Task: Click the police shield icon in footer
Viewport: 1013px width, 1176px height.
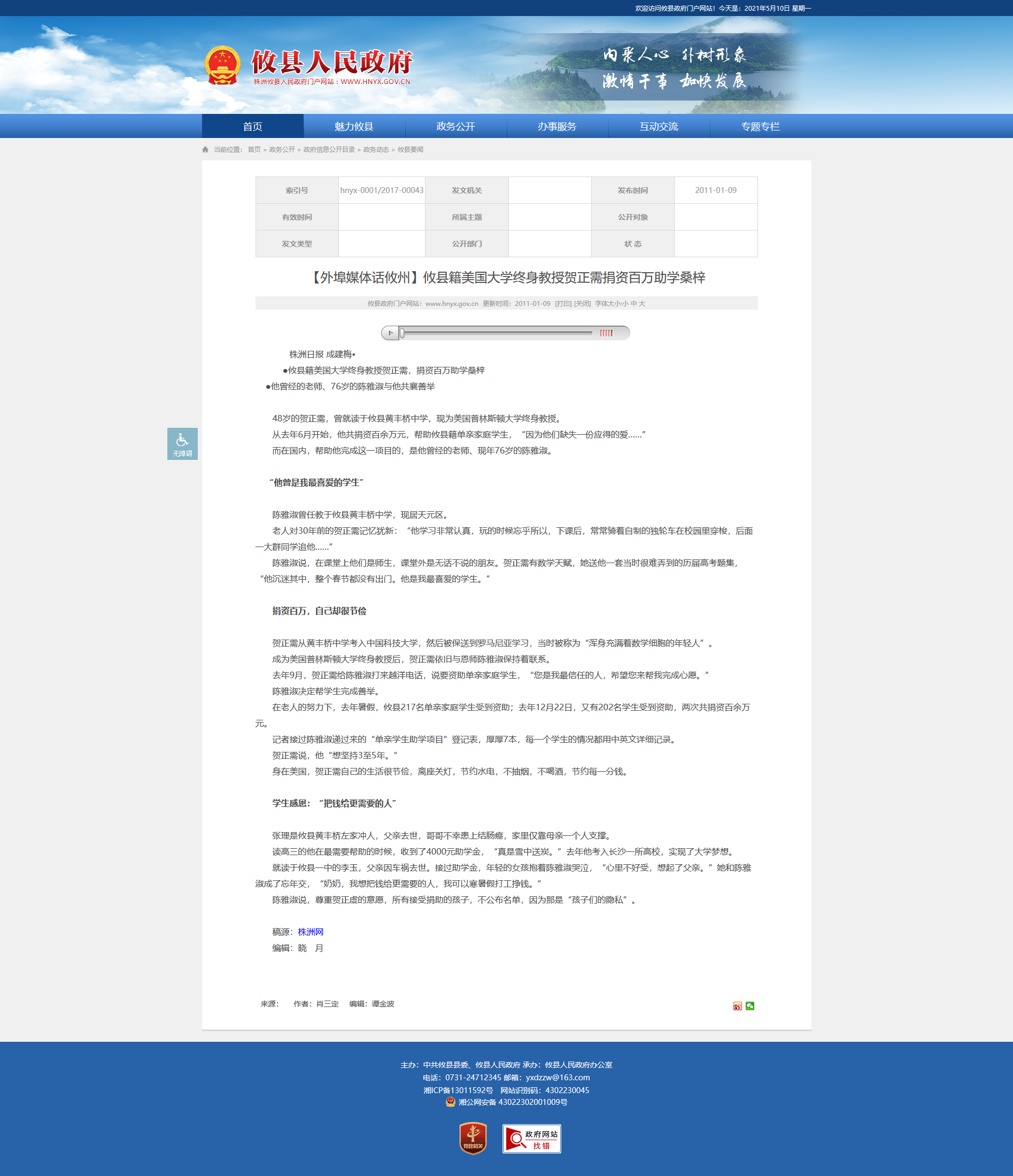Action: 451,1102
